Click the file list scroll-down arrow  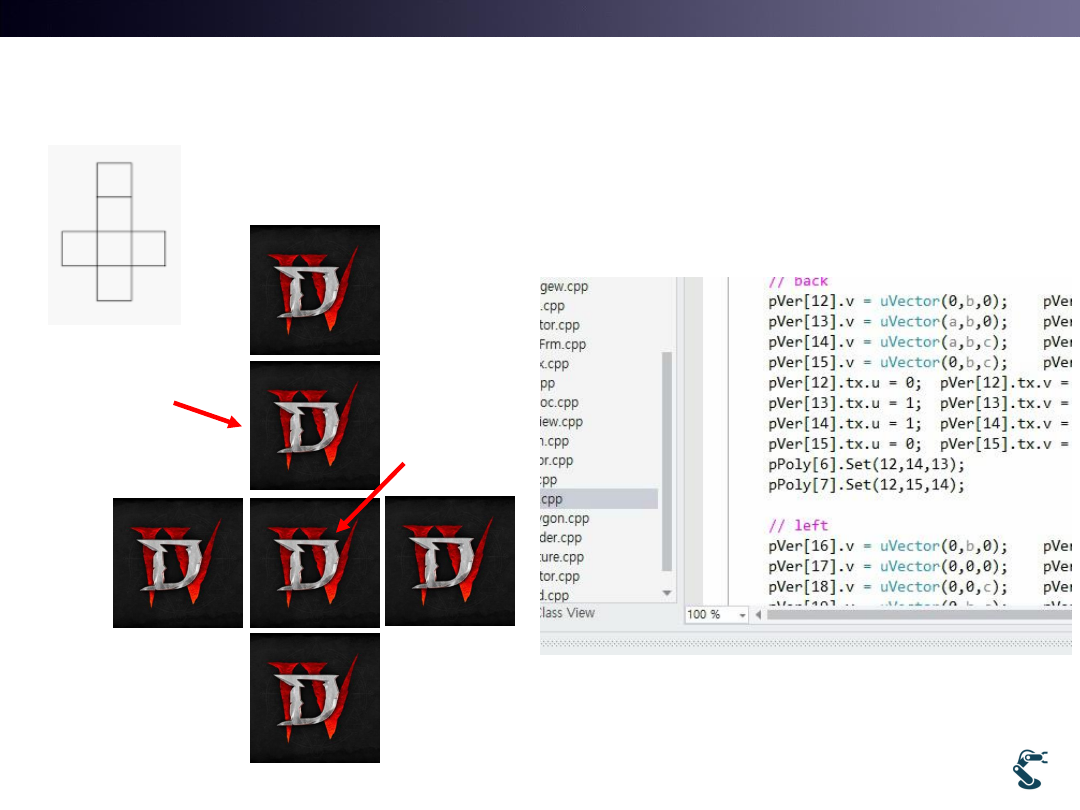[x=667, y=593]
